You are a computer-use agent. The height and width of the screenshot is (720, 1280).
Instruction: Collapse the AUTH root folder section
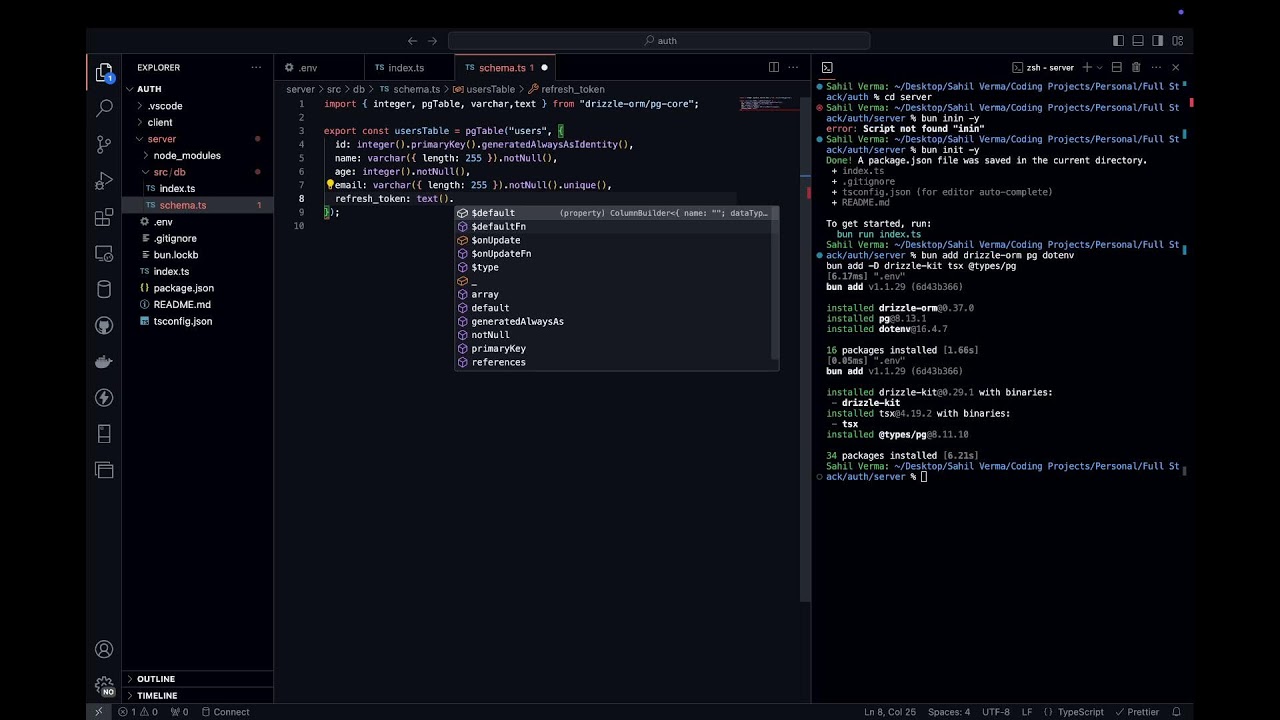point(197,89)
